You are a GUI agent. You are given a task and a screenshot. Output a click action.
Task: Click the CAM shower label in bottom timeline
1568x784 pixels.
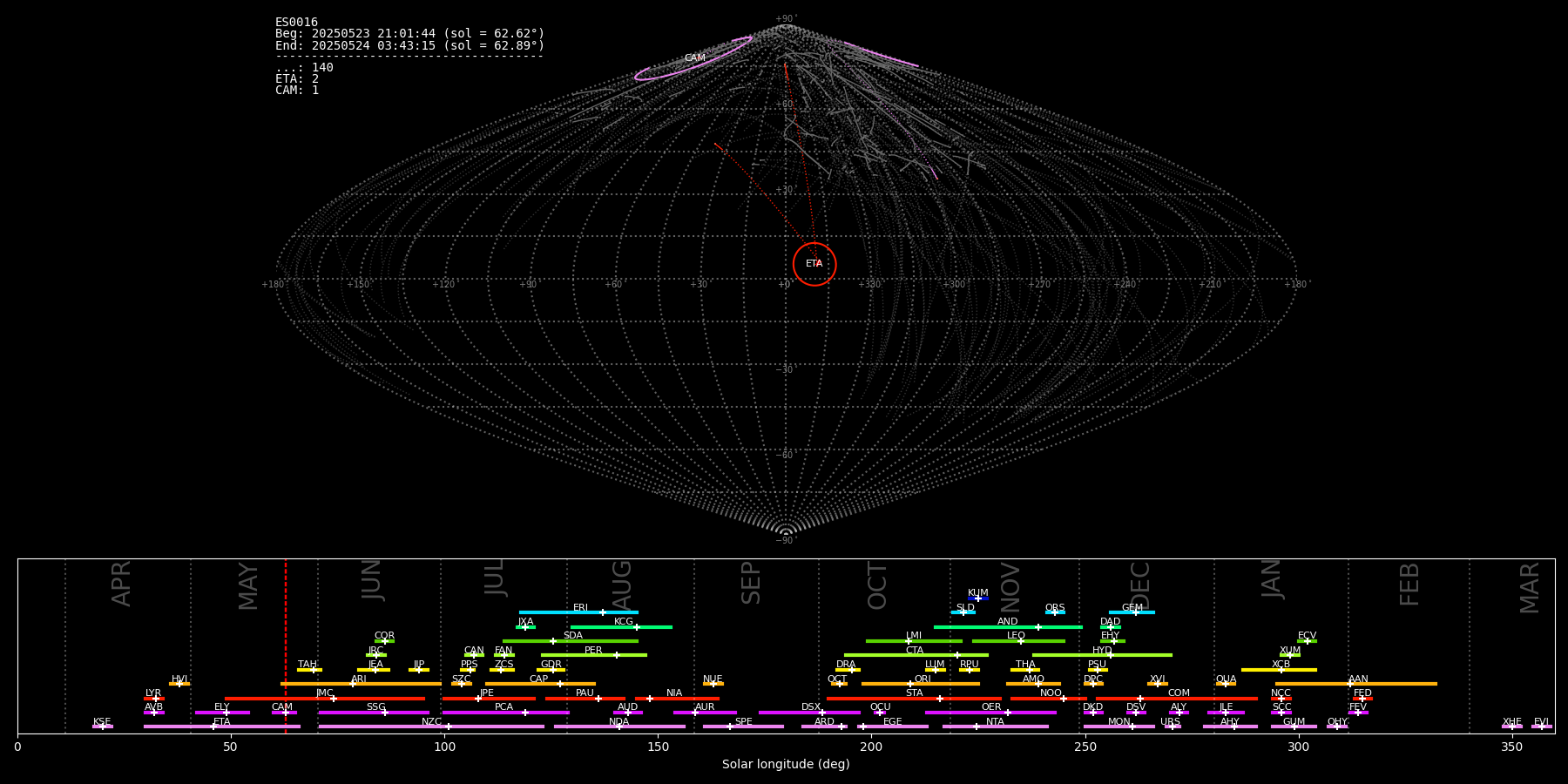click(282, 706)
